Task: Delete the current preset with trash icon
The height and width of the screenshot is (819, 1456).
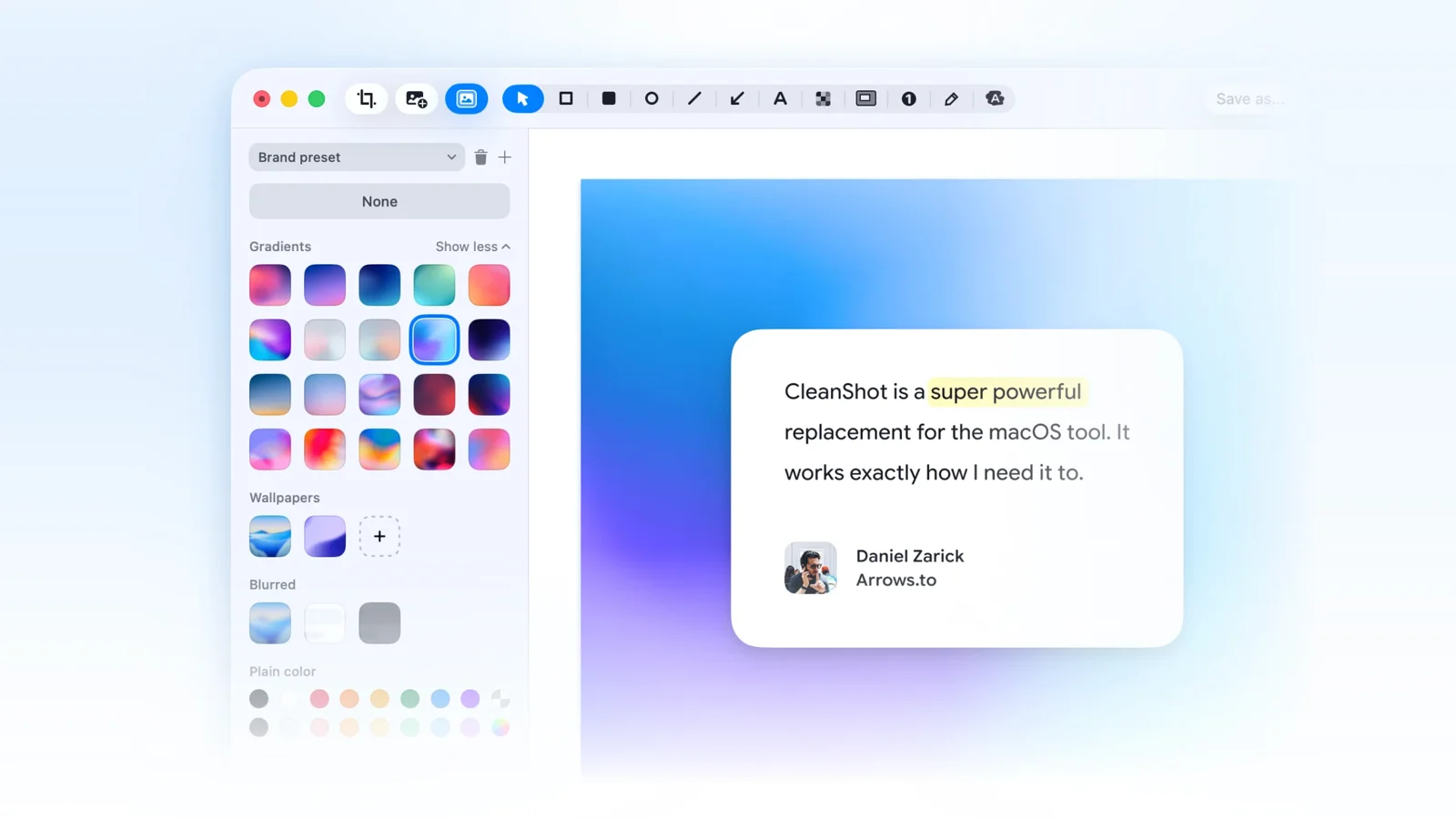Action: [480, 157]
